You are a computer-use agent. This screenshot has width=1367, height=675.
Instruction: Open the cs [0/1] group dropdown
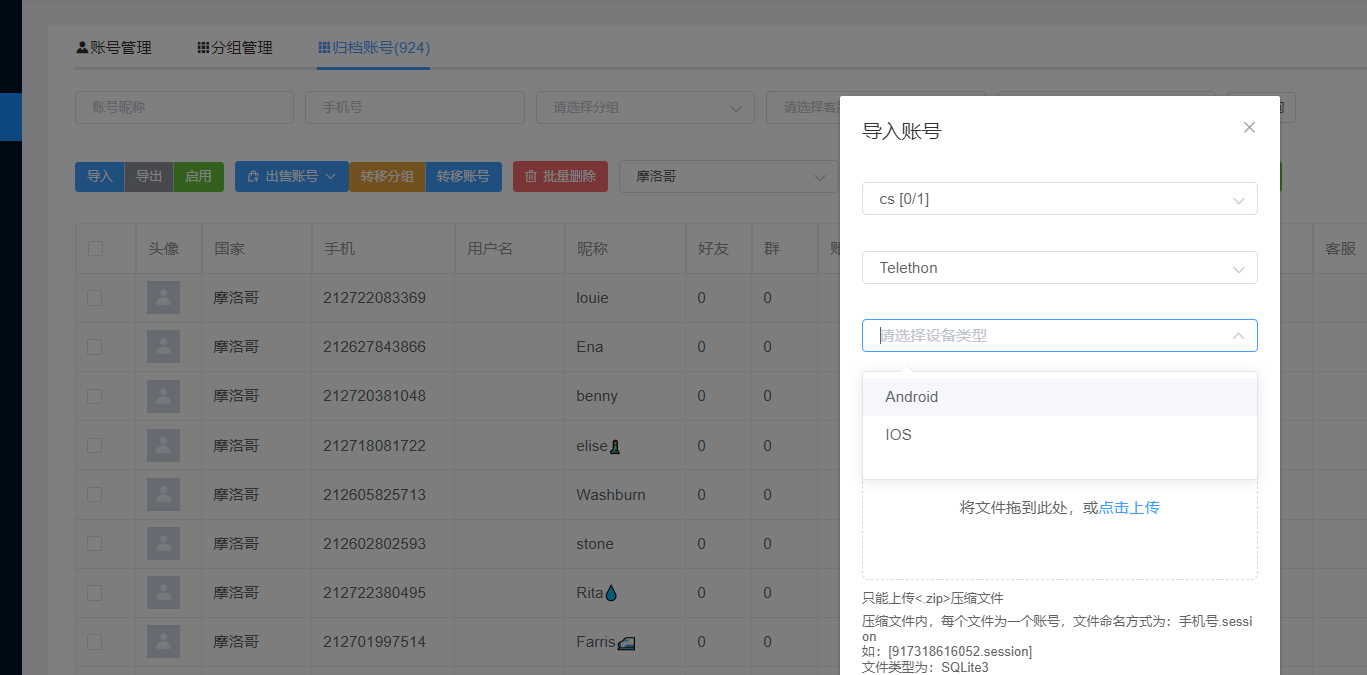1059,199
